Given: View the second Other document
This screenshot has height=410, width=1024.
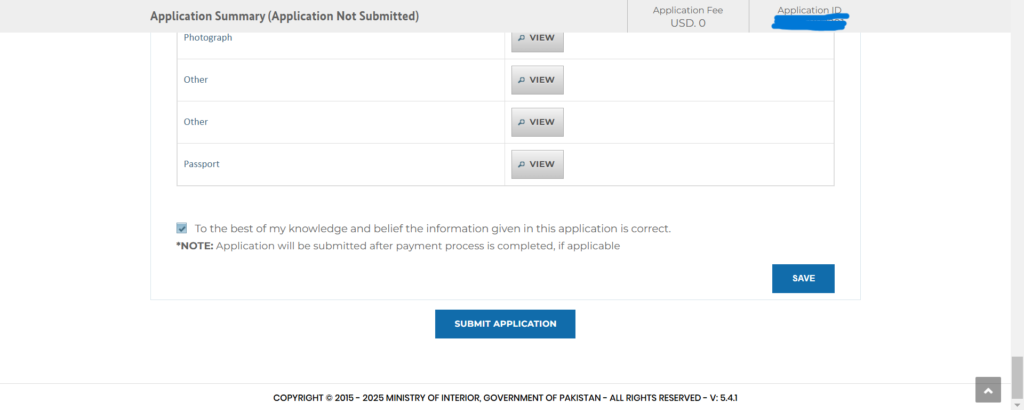Looking at the screenshot, I should 537,122.
